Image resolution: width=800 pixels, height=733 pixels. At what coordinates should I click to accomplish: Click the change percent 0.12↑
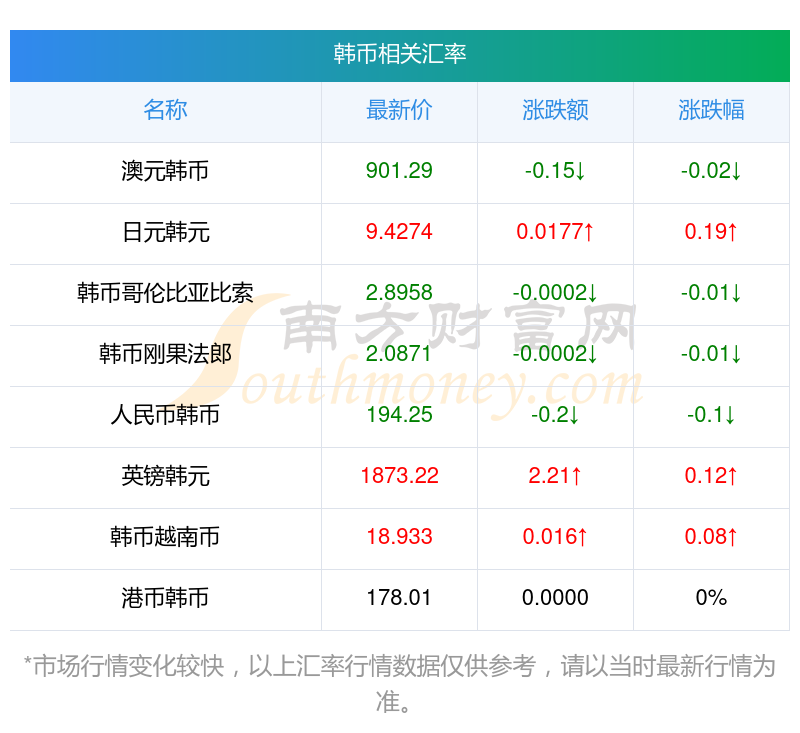coord(711,476)
